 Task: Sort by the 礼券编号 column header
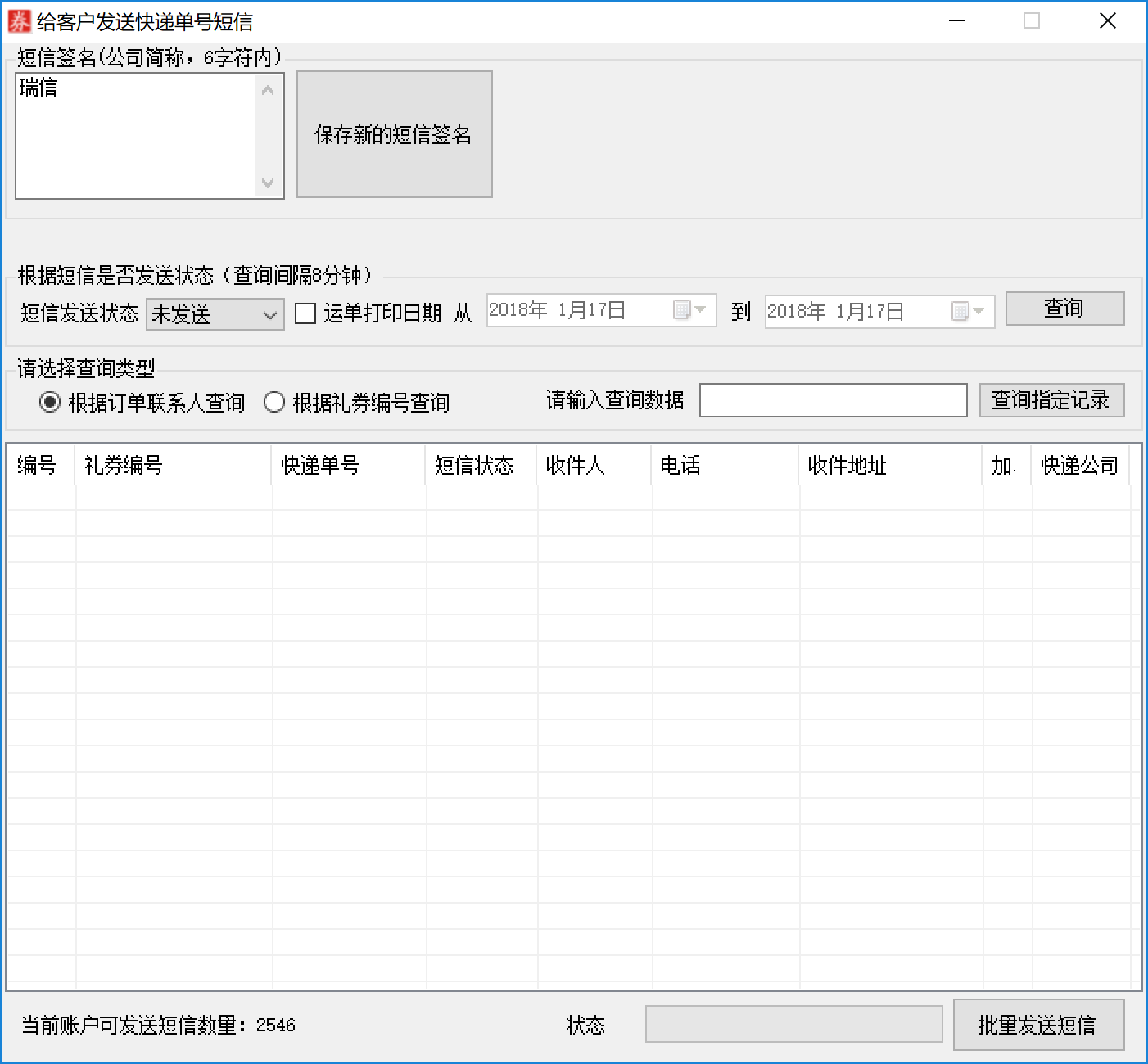[172, 466]
